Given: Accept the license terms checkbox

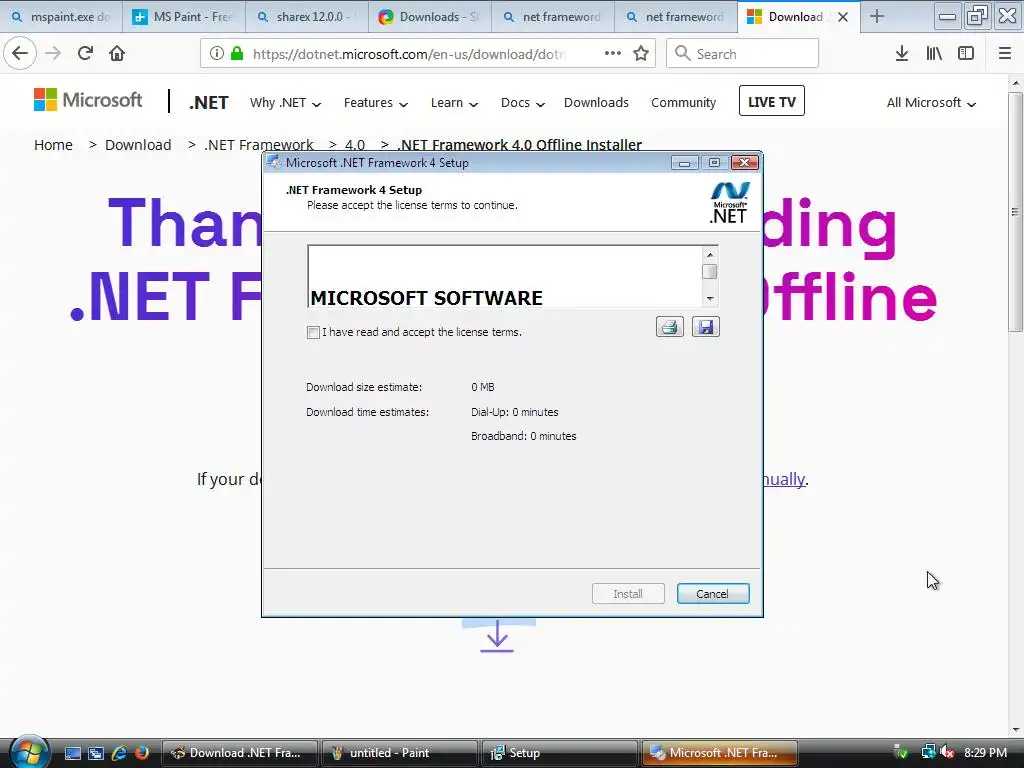Looking at the screenshot, I should click(313, 332).
